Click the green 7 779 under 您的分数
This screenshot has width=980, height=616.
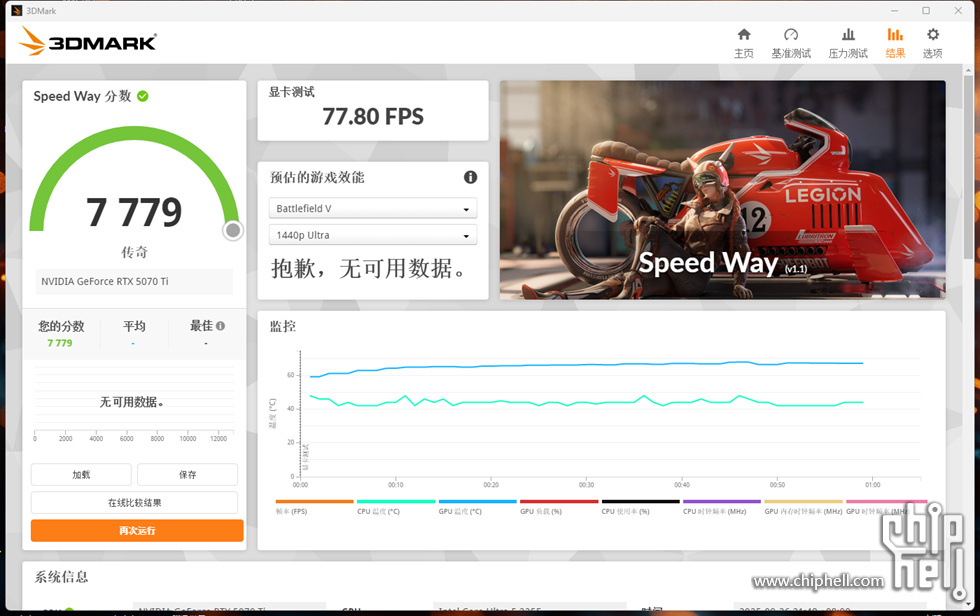(60, 343)
